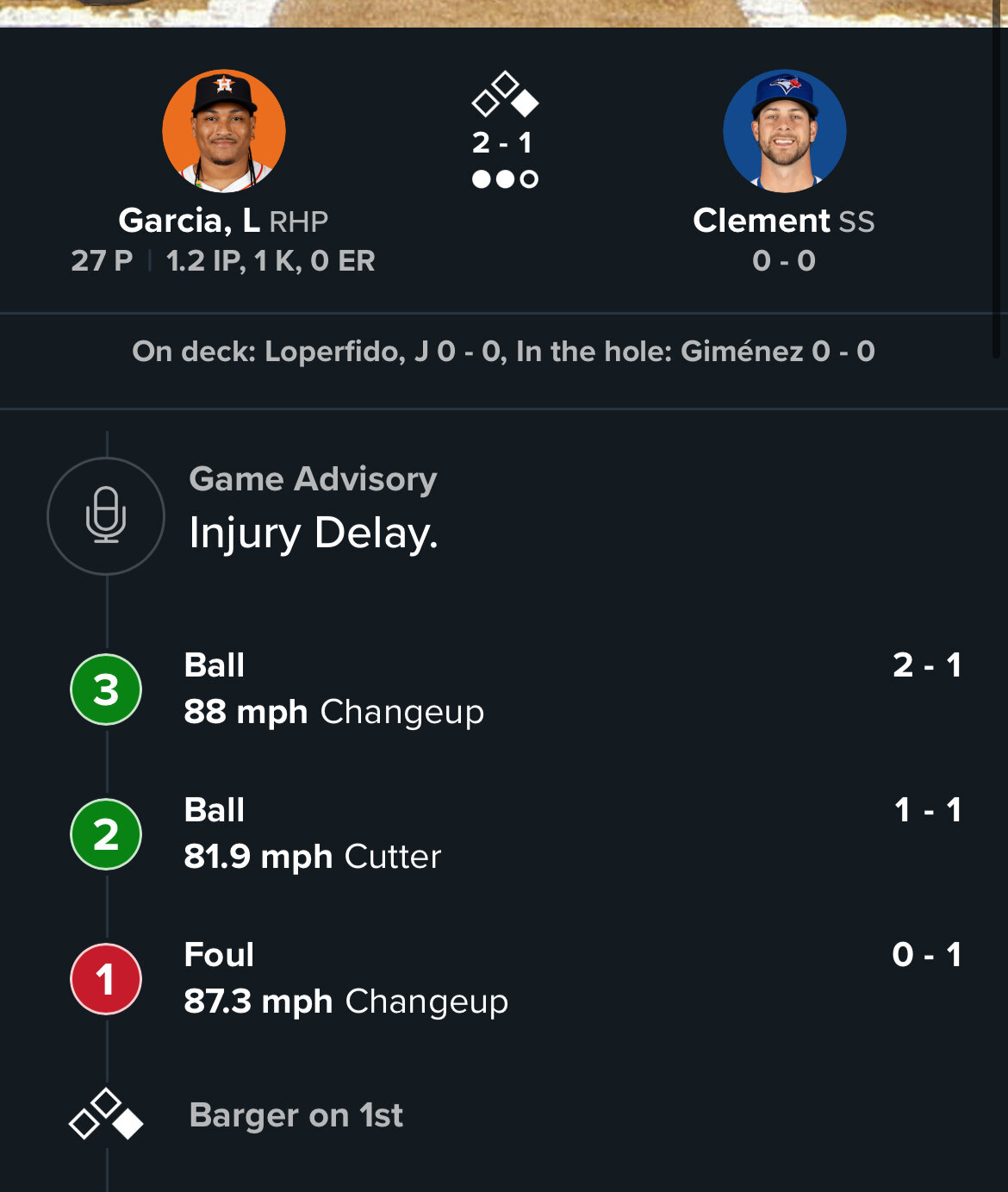Select the red pitch 1 circle

(x=106, y=979)
